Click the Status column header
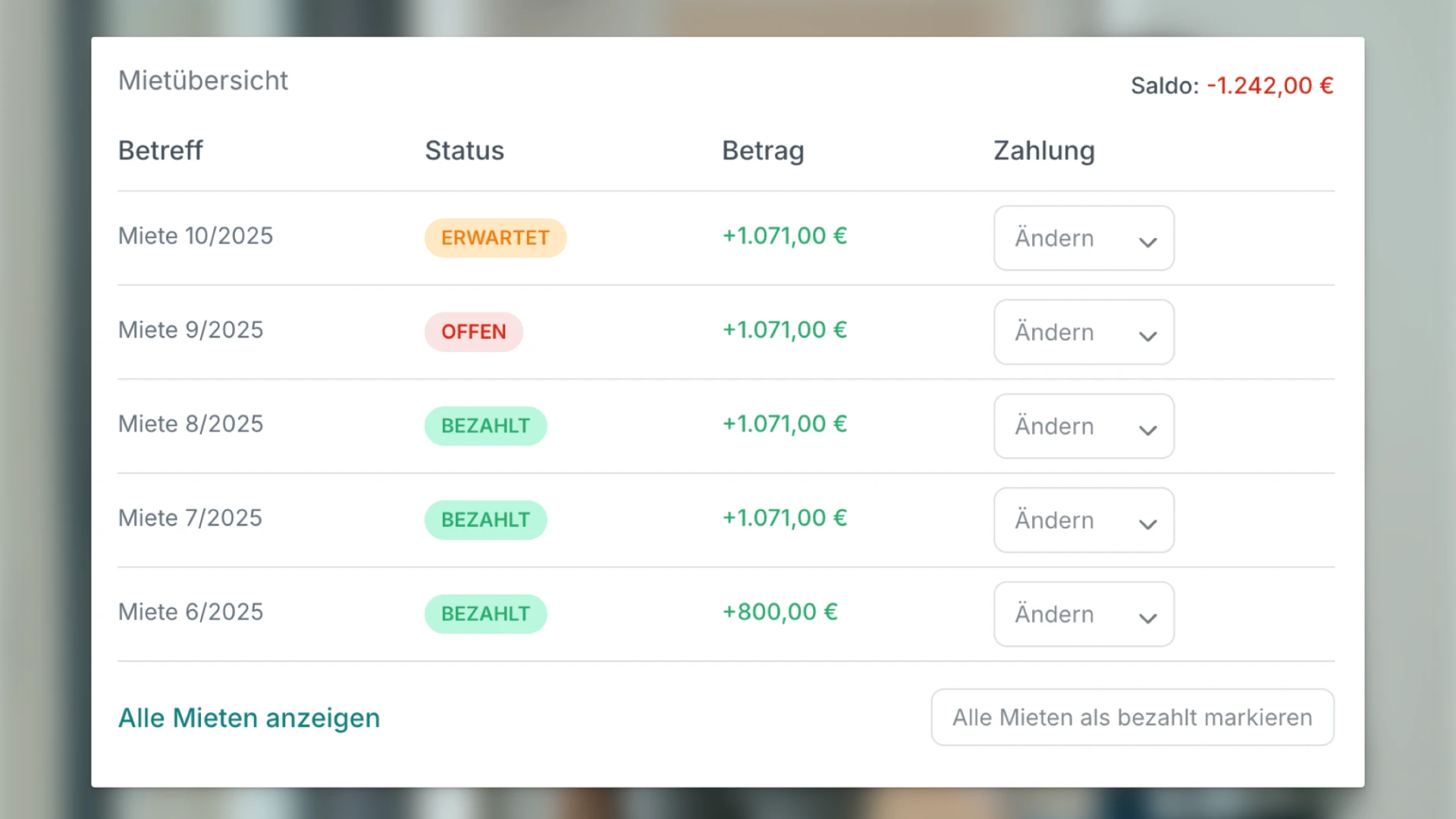The width and height of the screenshot is (1456, 819). coord(464,151)
